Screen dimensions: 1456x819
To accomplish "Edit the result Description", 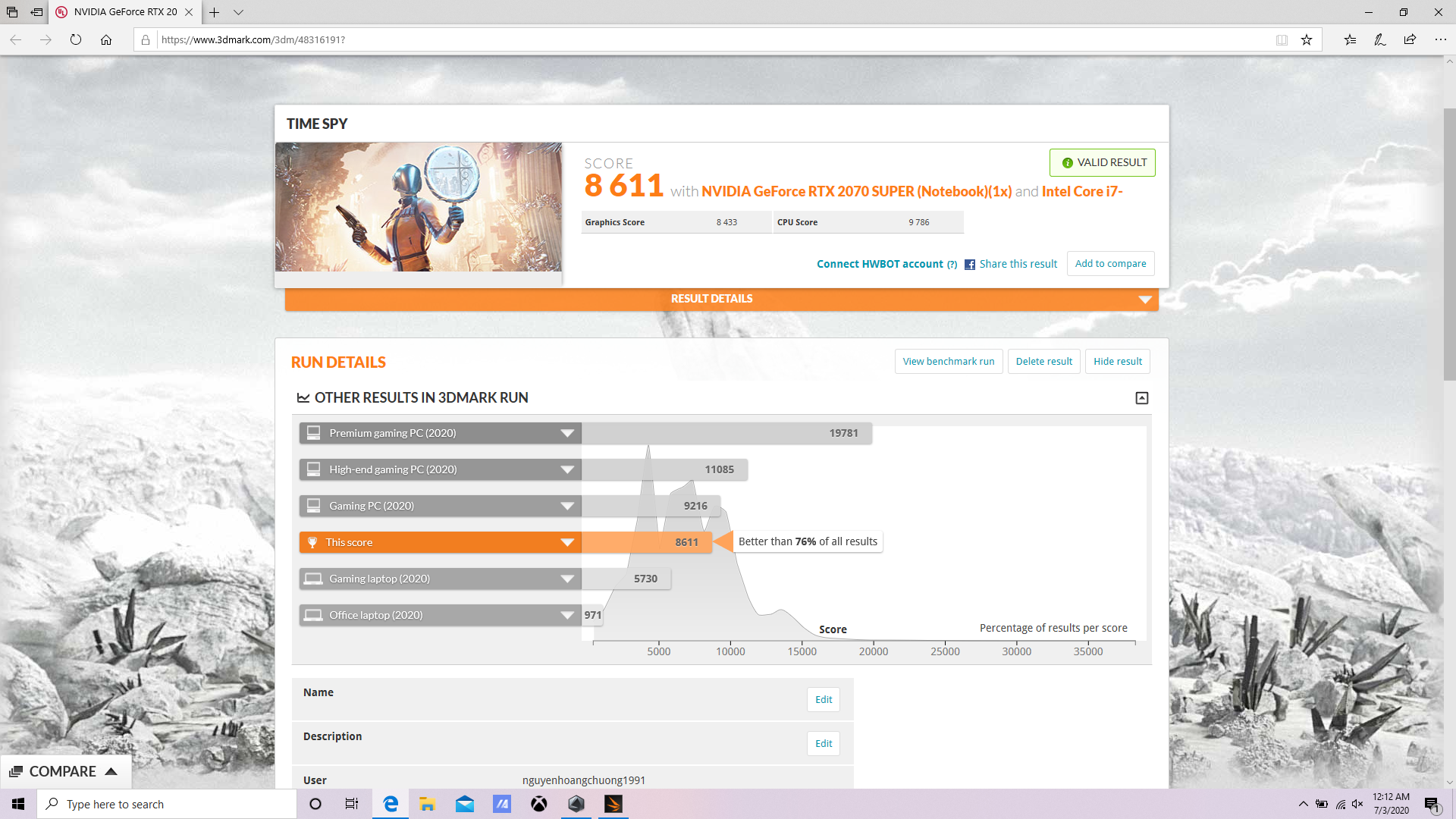I will click(x=824, y=743).
